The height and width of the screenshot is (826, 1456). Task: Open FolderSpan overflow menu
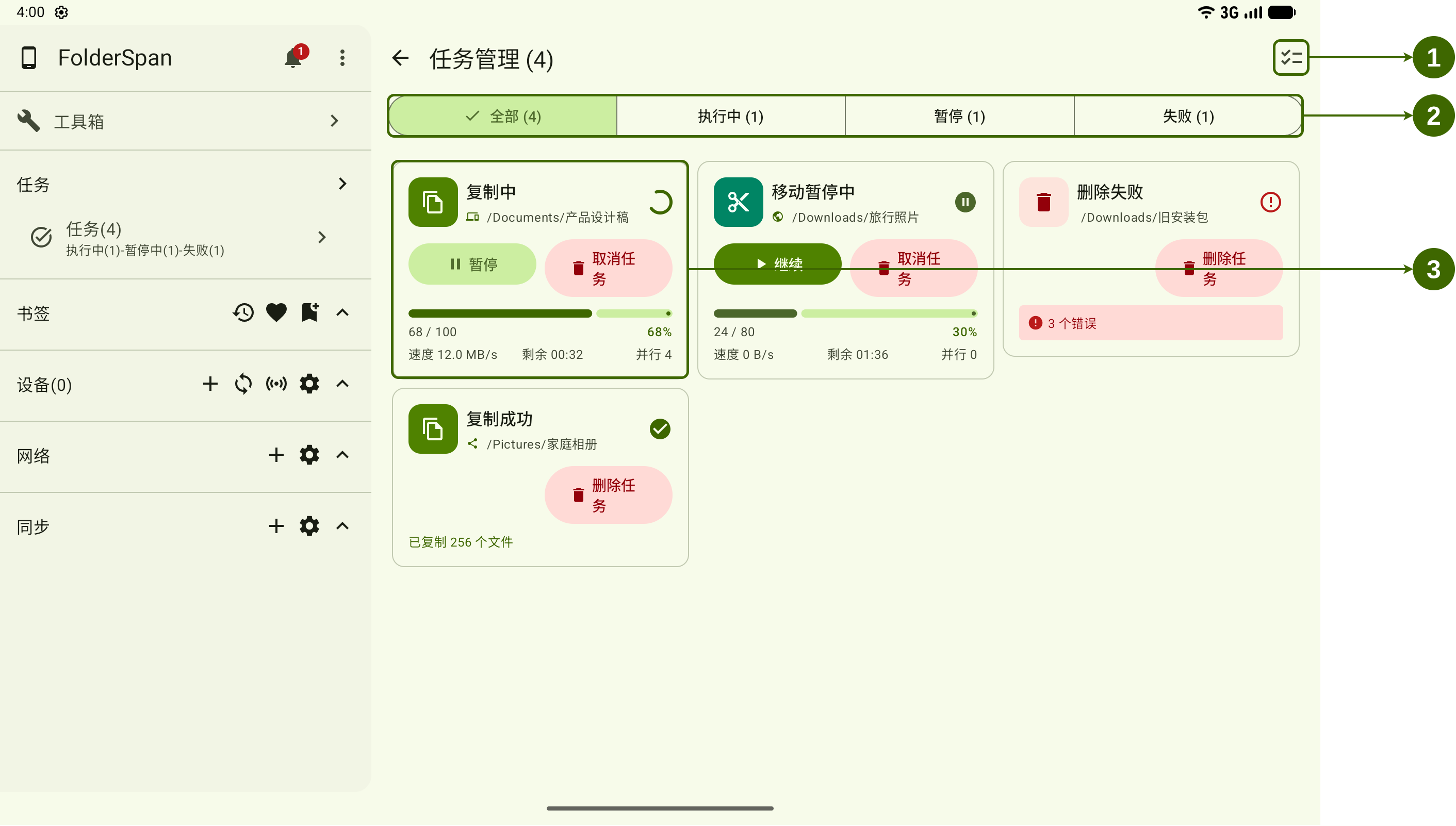342,57
